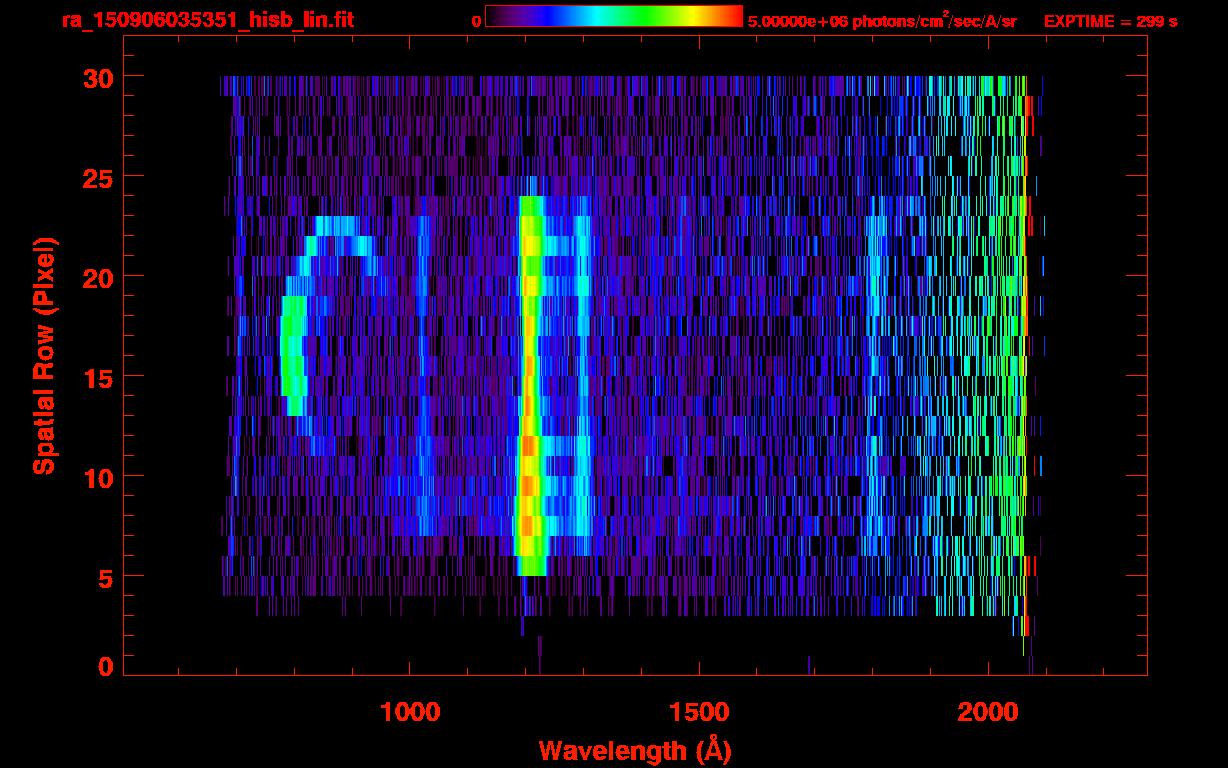Click the rainbow color scale bar

[x=614, y=16]
